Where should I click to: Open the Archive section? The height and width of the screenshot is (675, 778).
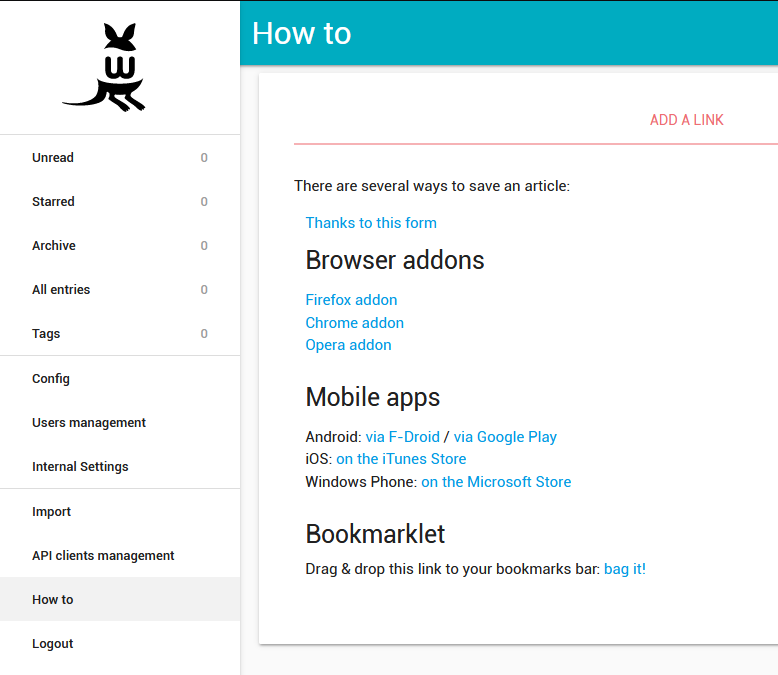(x=54, y=246)
